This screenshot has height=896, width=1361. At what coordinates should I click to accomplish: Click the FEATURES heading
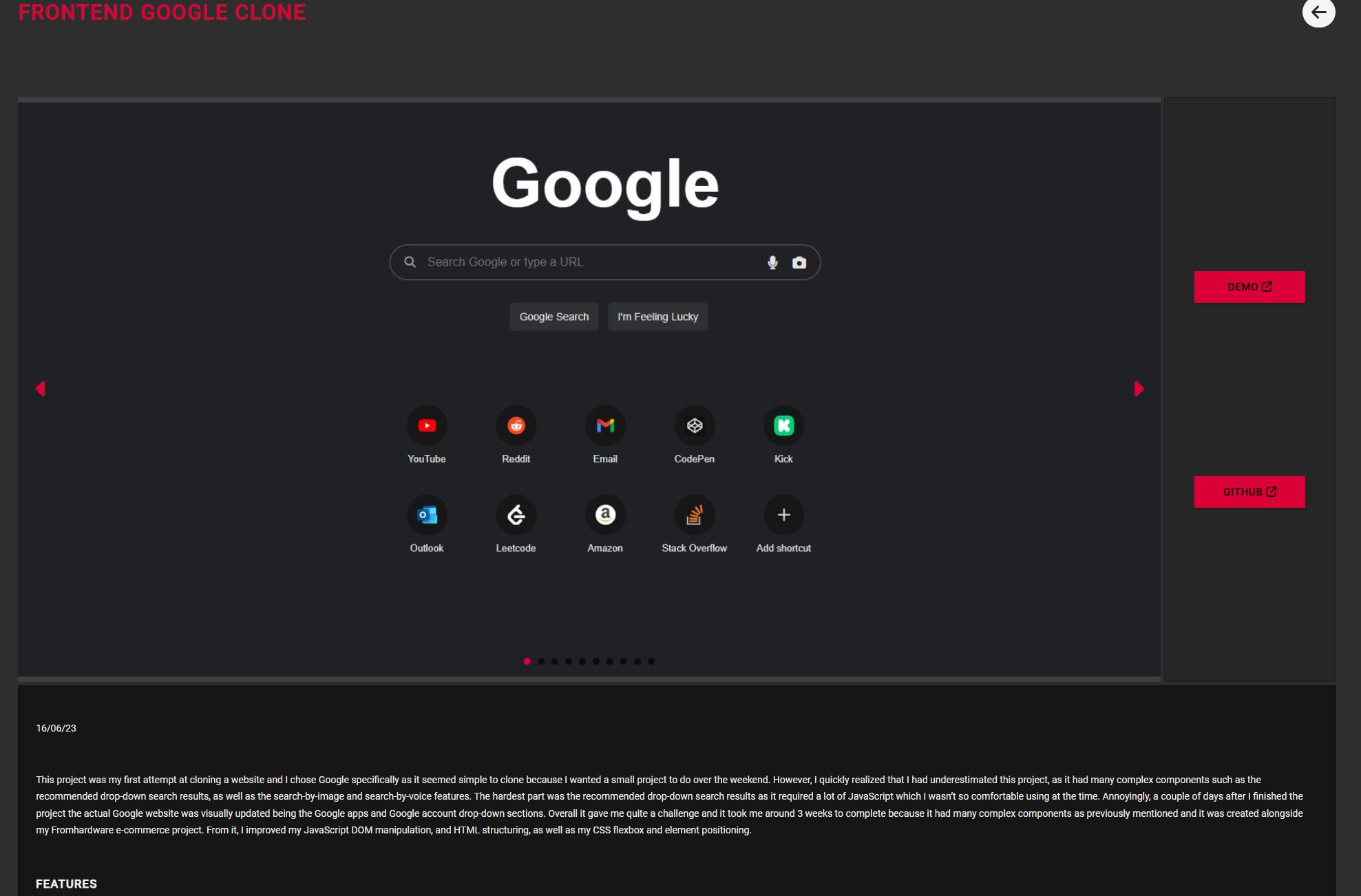point(66,884)
